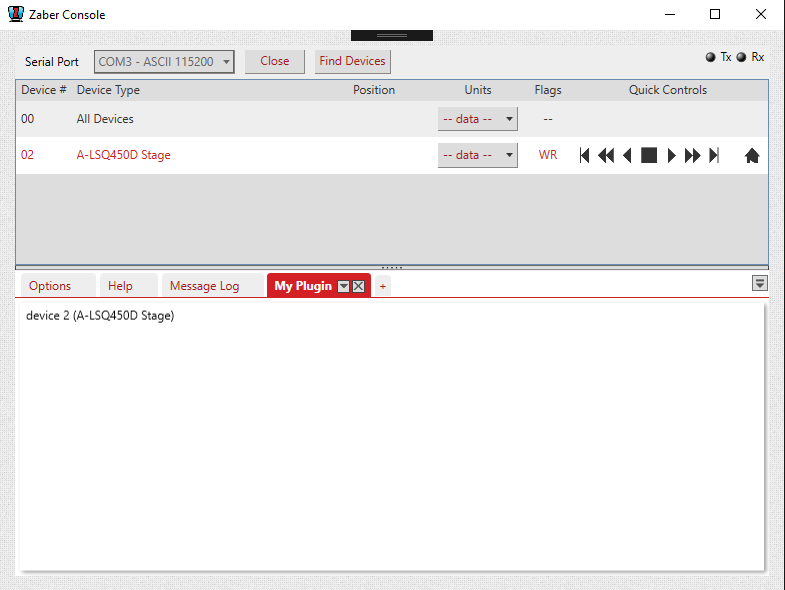Click the Position column header
The width and height of the screenshot is (785, 590).
(x=374, y=90)
